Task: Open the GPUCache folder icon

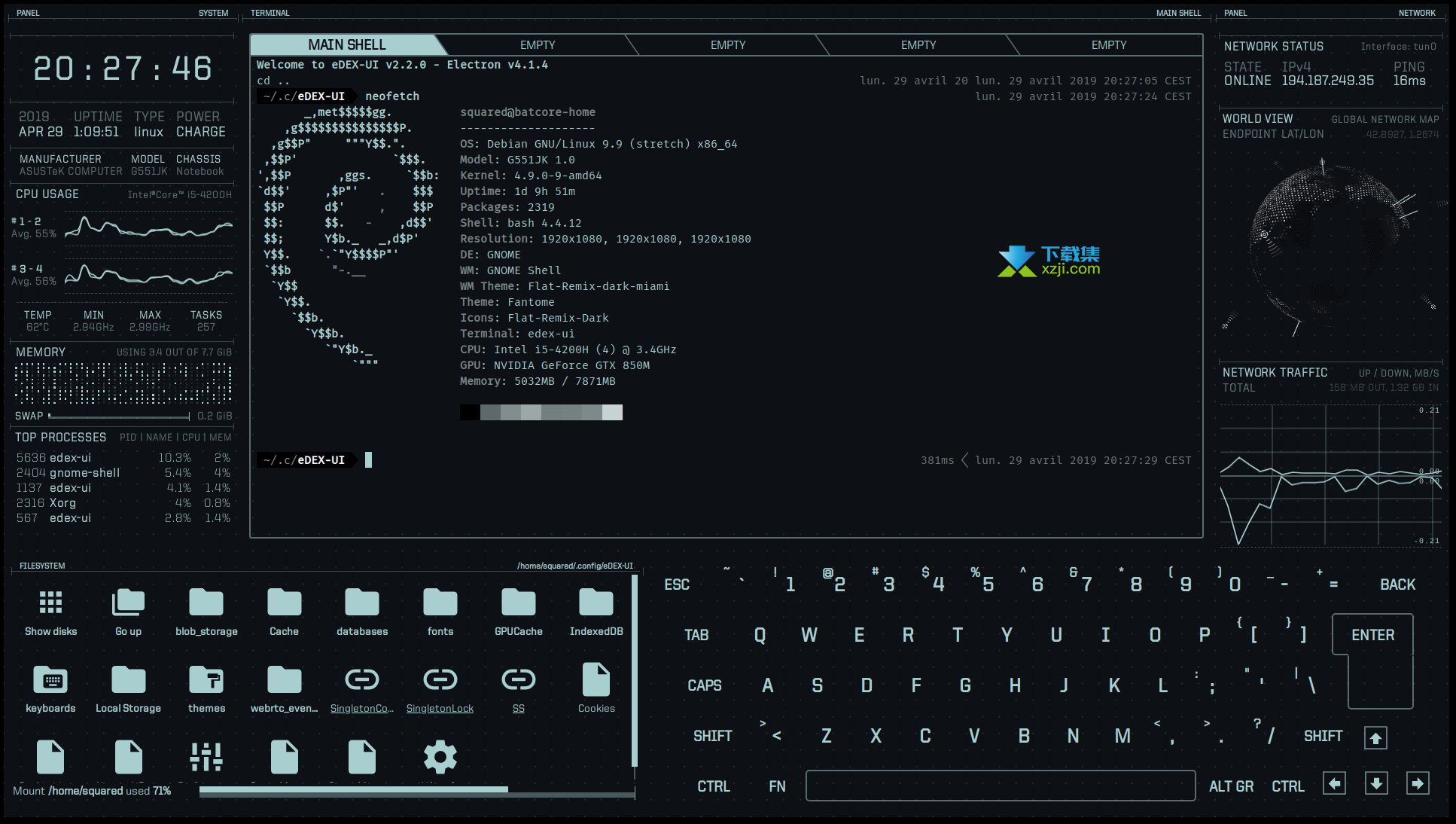Action: point(517,603)
